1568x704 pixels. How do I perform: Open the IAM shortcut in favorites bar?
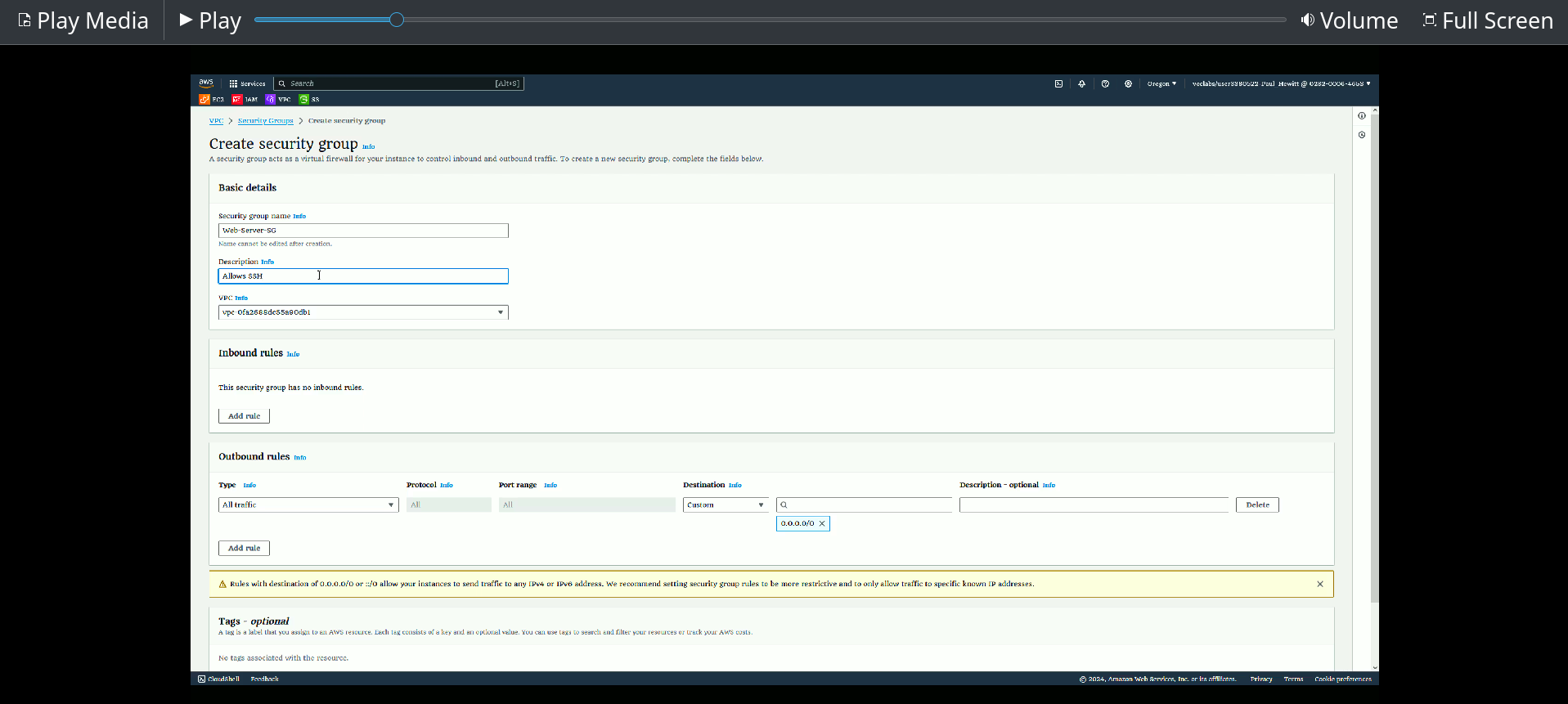point(245,99)
